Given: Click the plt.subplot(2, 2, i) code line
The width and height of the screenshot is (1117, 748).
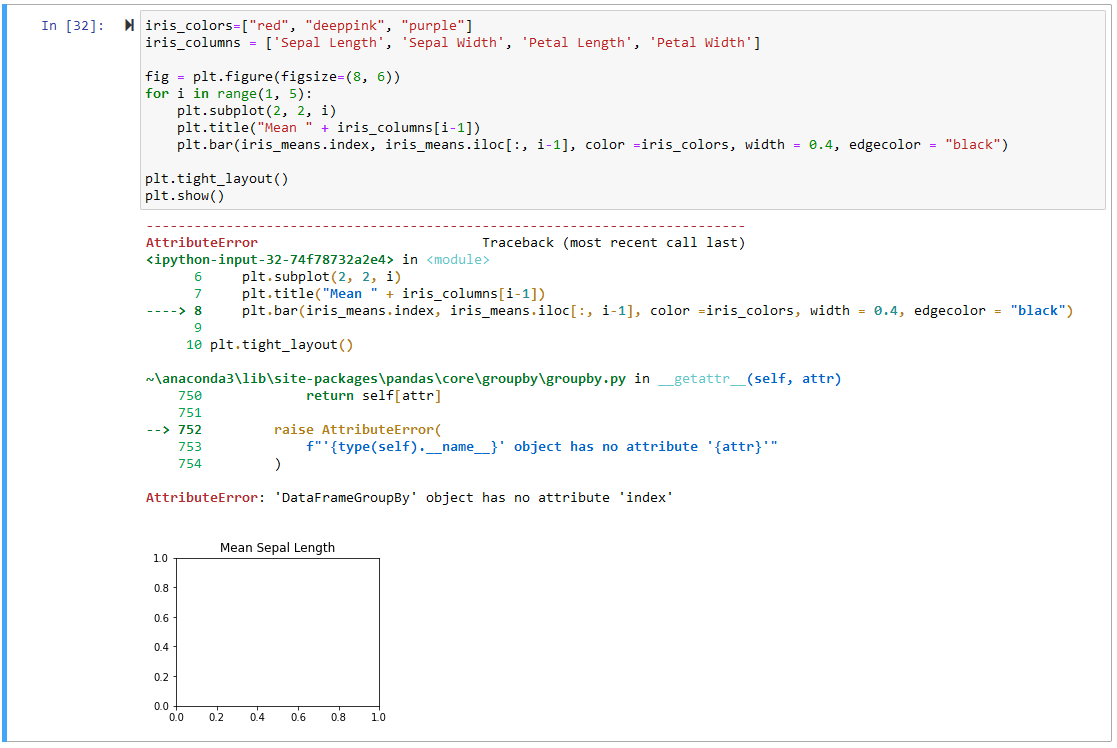Looking at the screenshot, I should coord(256,110).
